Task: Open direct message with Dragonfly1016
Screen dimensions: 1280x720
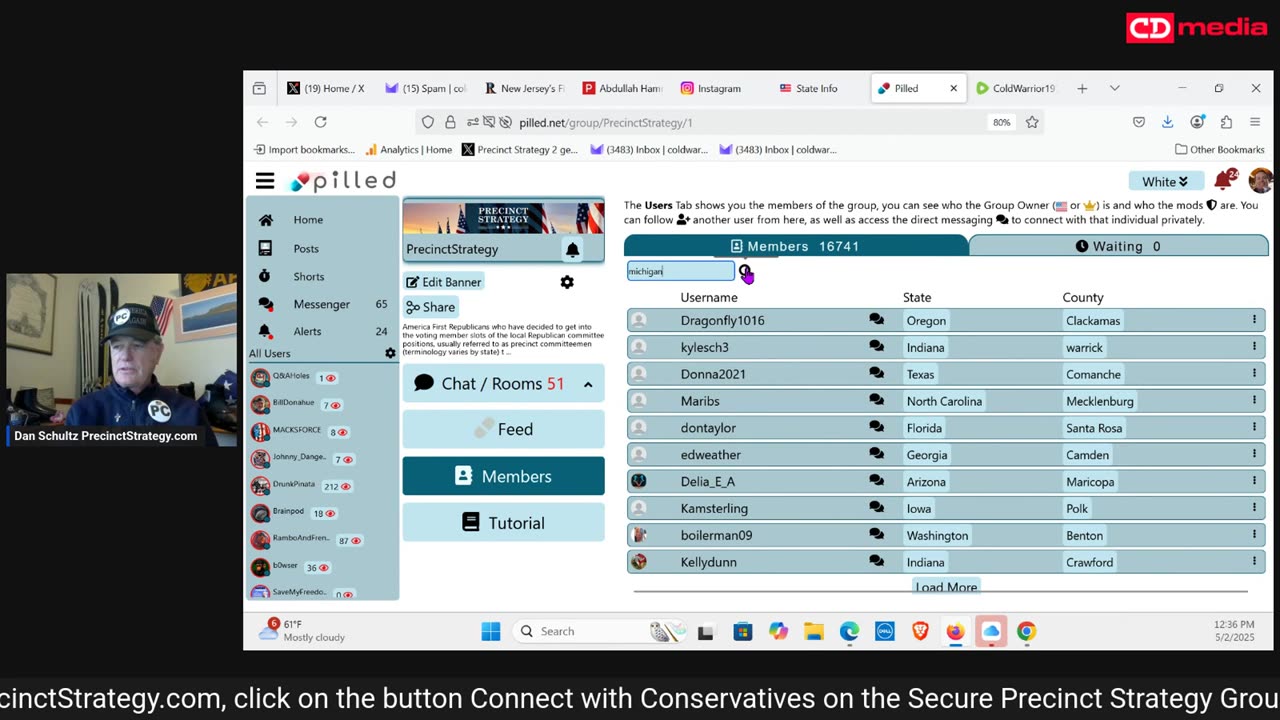Action: pyautogui.click(x=876, y=320)
